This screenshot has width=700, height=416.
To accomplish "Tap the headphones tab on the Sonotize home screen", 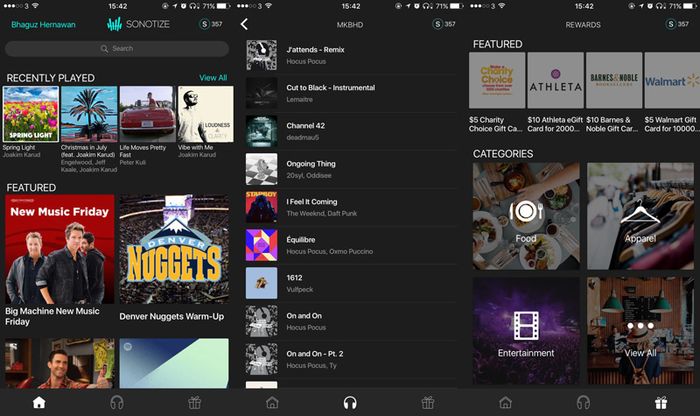I will (117, 403).
